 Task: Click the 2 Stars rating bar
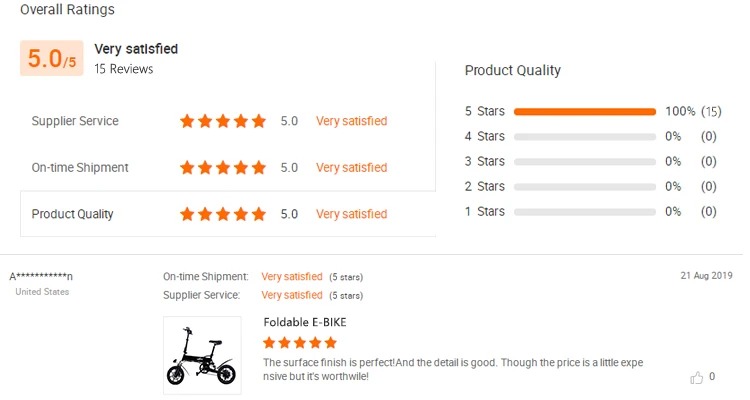[x=584, y=186]
